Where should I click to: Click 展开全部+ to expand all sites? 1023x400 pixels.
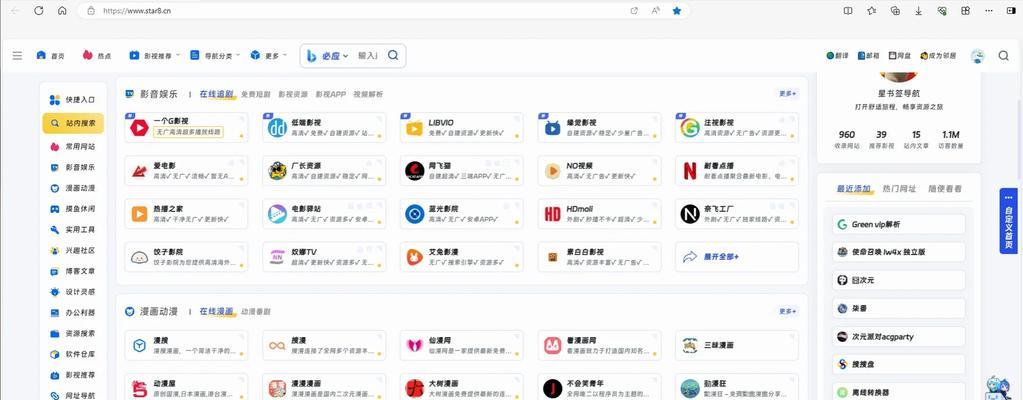click(x=721, y=257)
